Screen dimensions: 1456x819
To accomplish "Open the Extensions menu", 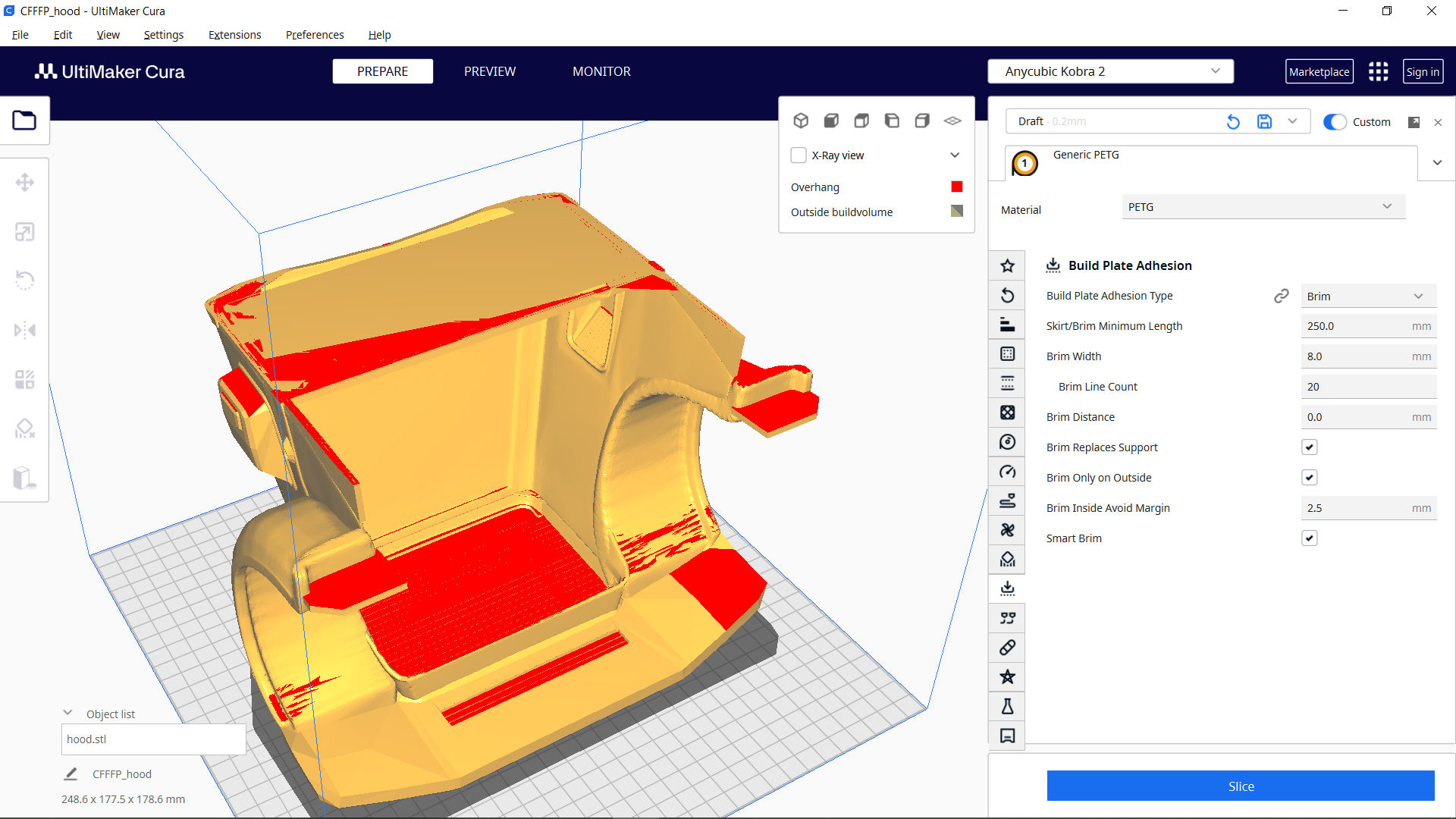I will 234,35.
